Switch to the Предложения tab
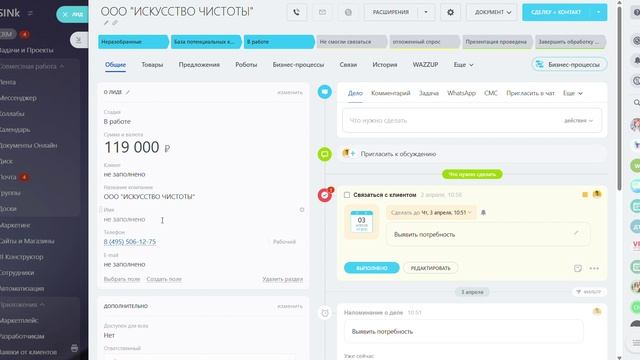This screenshot has width=640, height=360. tap(199, 65)
